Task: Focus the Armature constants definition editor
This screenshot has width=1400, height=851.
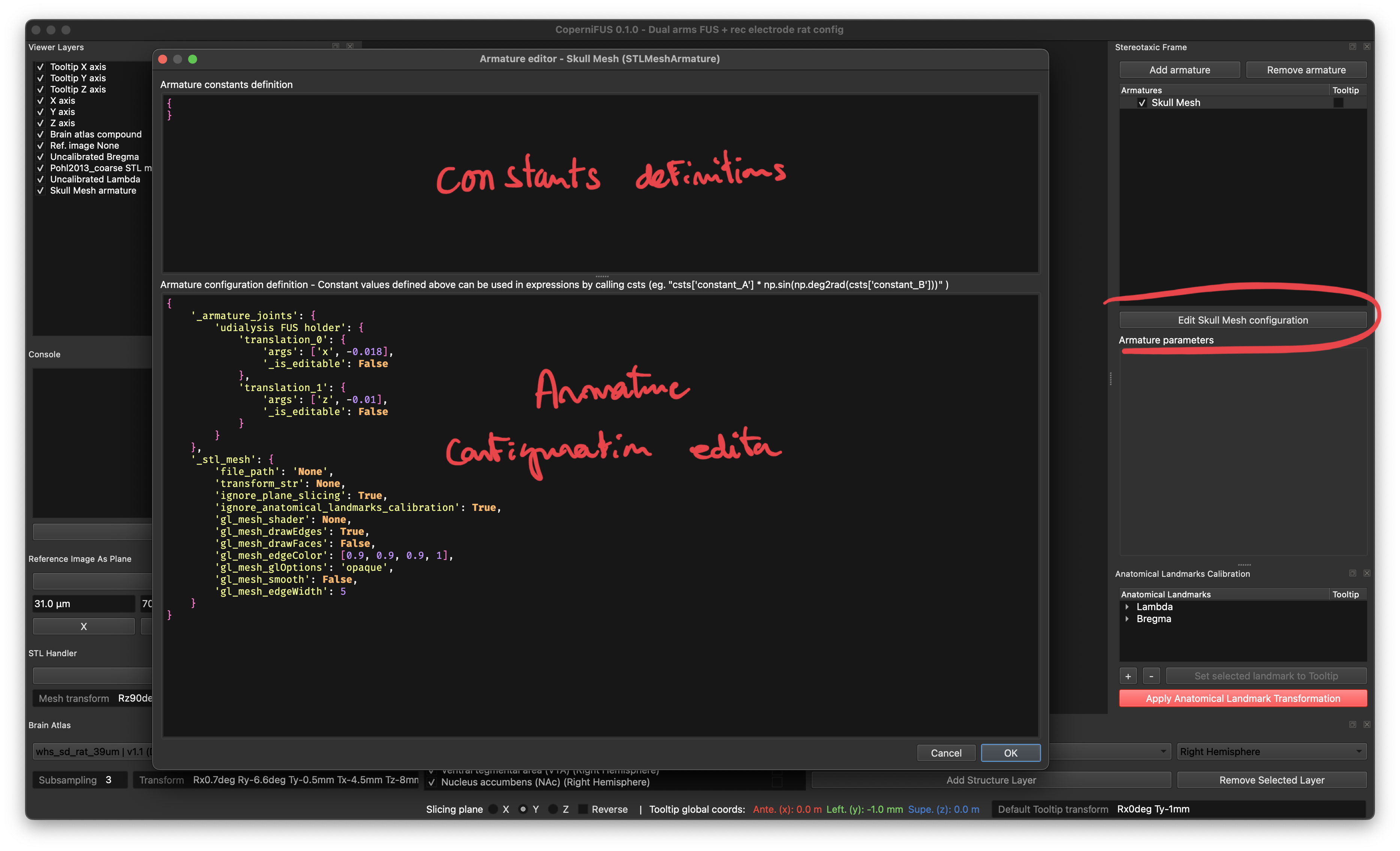Action: pyautogui.click(x=601, y=183)
